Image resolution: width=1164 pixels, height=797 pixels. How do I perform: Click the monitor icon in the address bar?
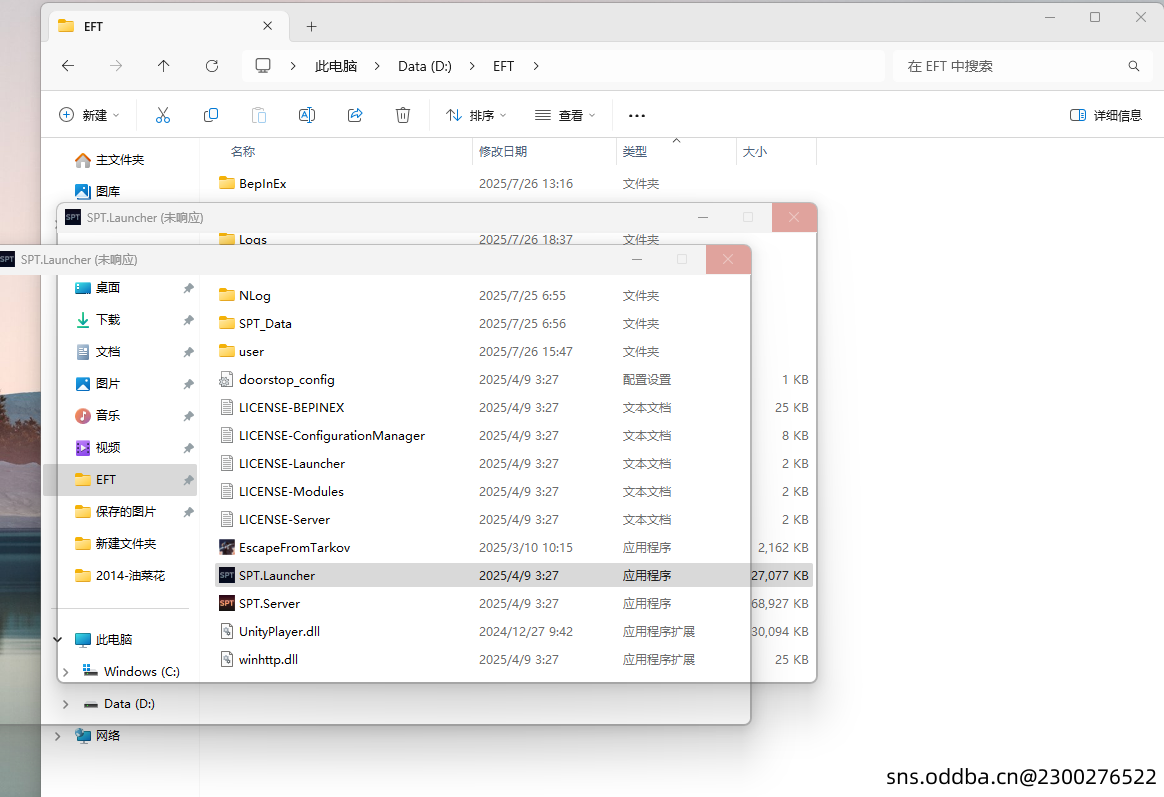[263, 66]
